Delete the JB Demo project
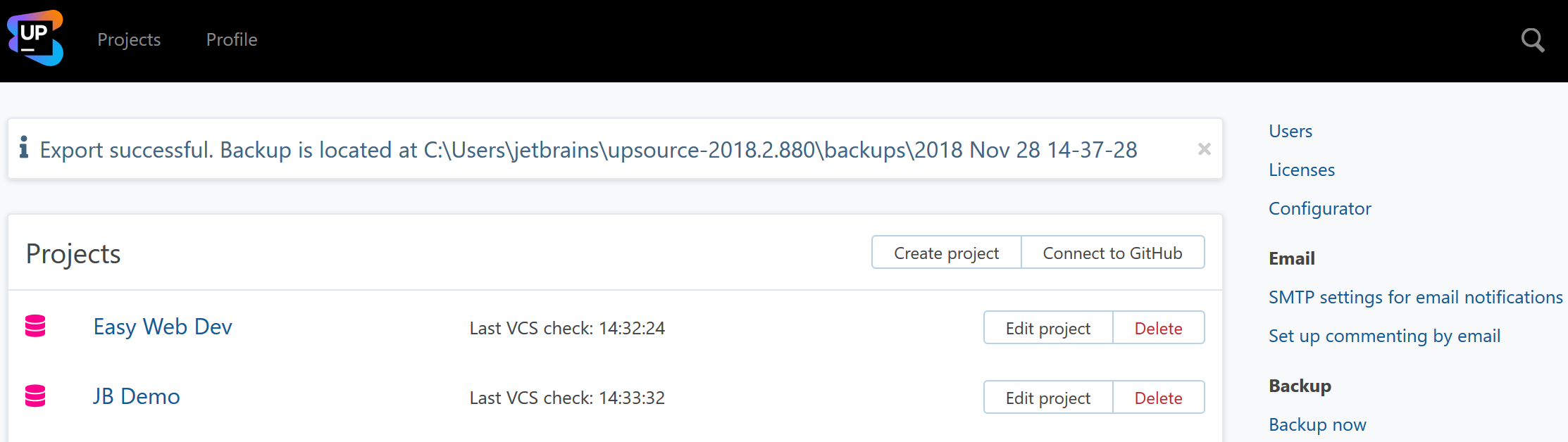The height and width of the screenshot is (442, 1568). 1158,398
